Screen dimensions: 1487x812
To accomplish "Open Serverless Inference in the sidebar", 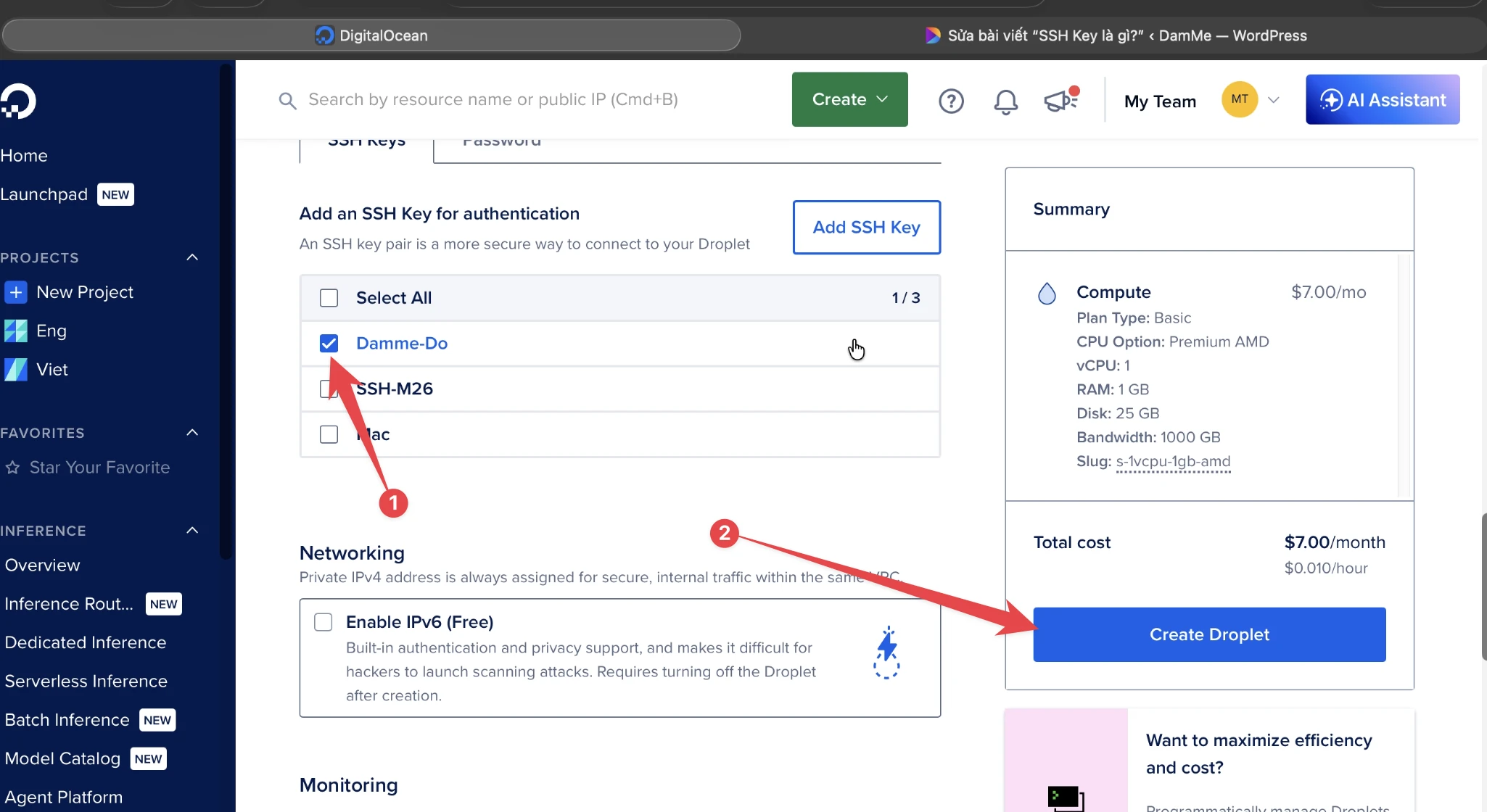I will click(86, 681).
